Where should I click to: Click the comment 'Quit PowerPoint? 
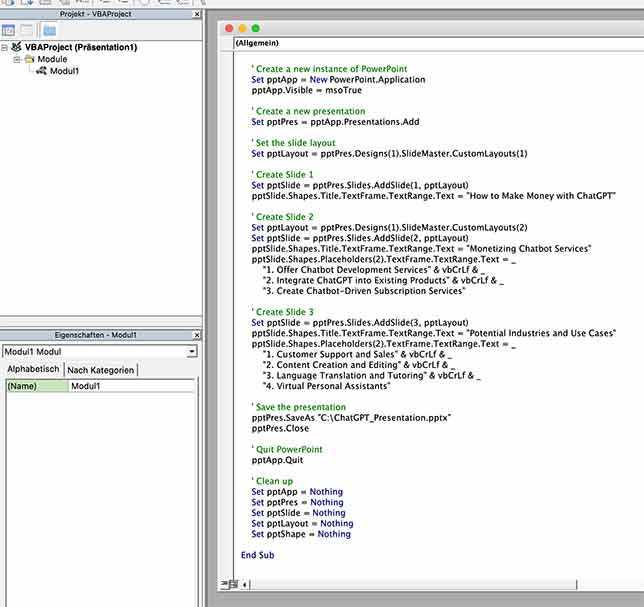click(287, 450)
